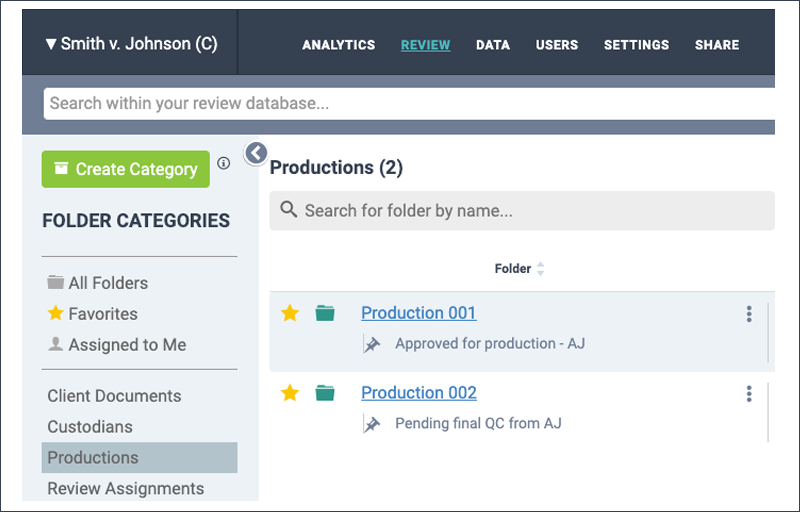The height and width of the screenshot is (512, 800).
Task: Select the Productions category
Action: 139,457
